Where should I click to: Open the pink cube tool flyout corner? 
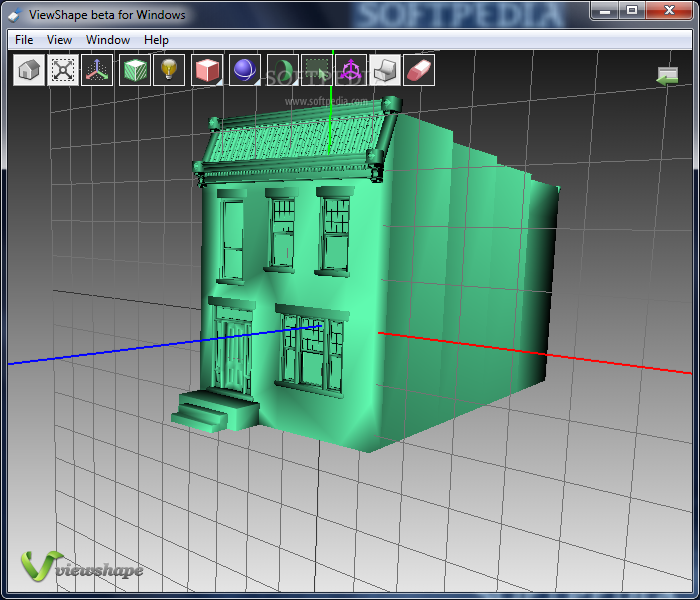pos(220,82)
